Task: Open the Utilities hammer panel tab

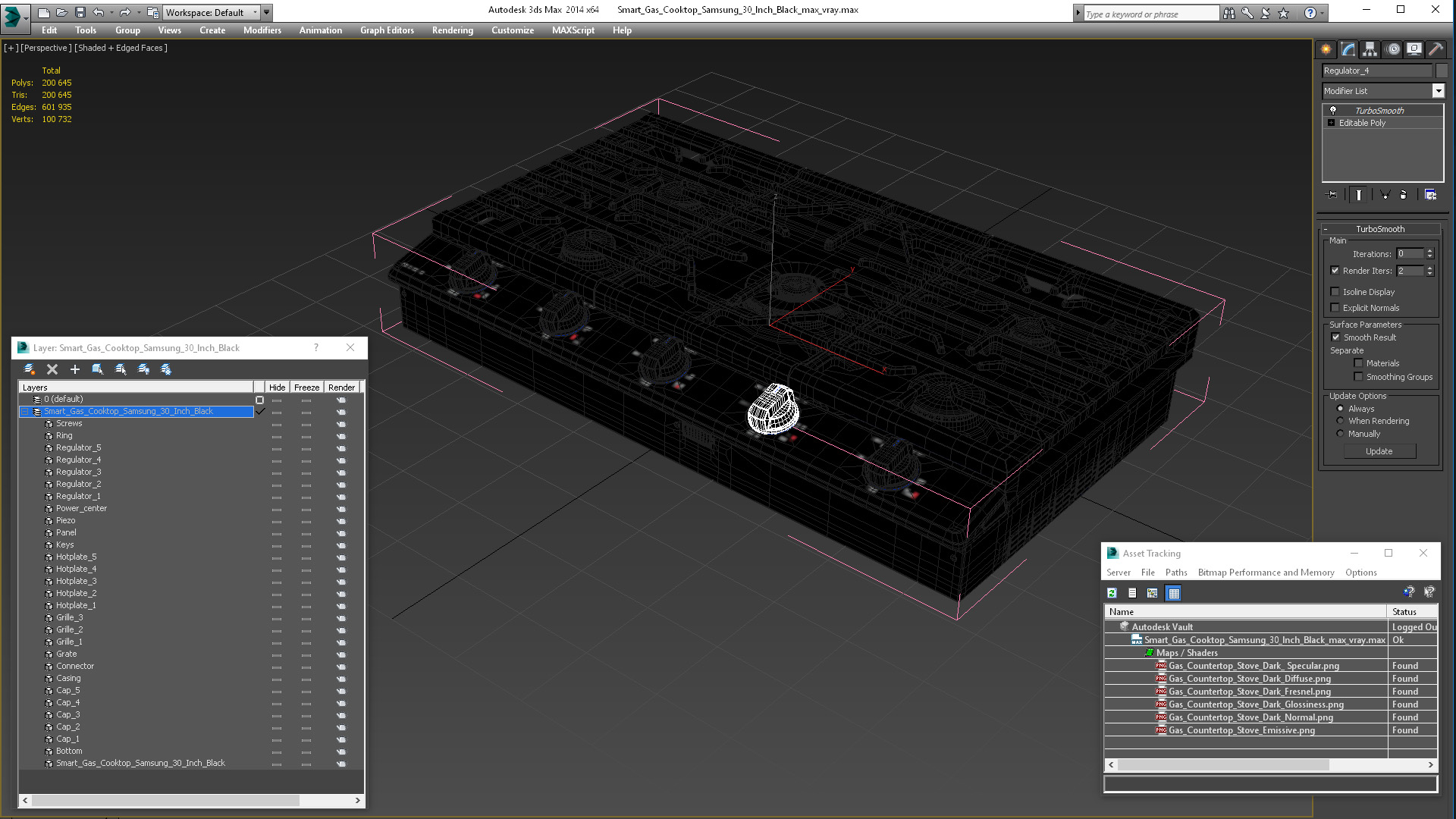Action: (x=1436, y=49)
